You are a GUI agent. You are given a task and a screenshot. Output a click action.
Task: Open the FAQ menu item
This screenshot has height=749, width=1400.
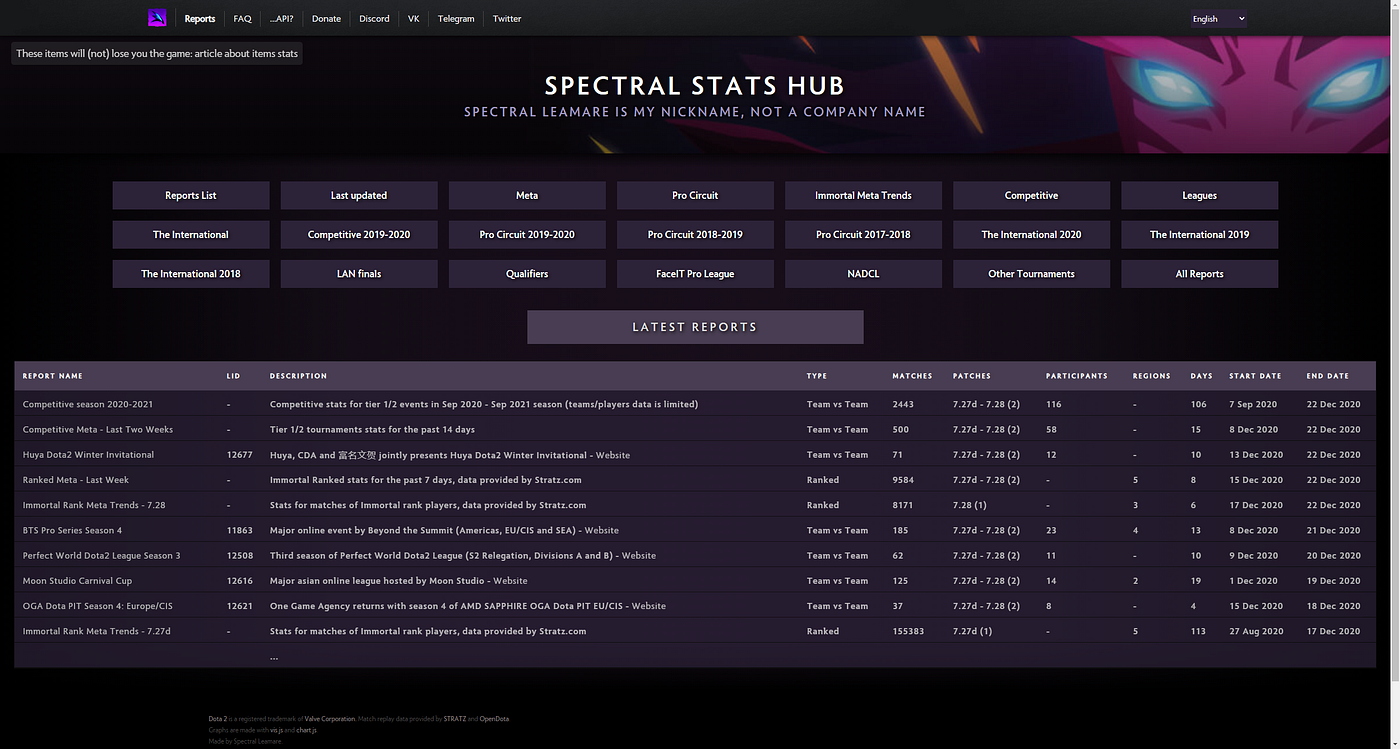coord(242,19)
